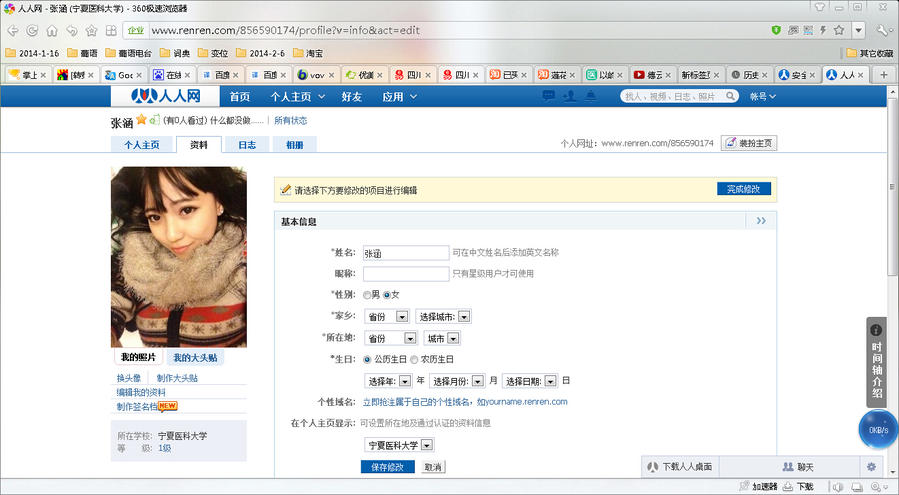Click the 装扮主页 button

pos(749,143)
